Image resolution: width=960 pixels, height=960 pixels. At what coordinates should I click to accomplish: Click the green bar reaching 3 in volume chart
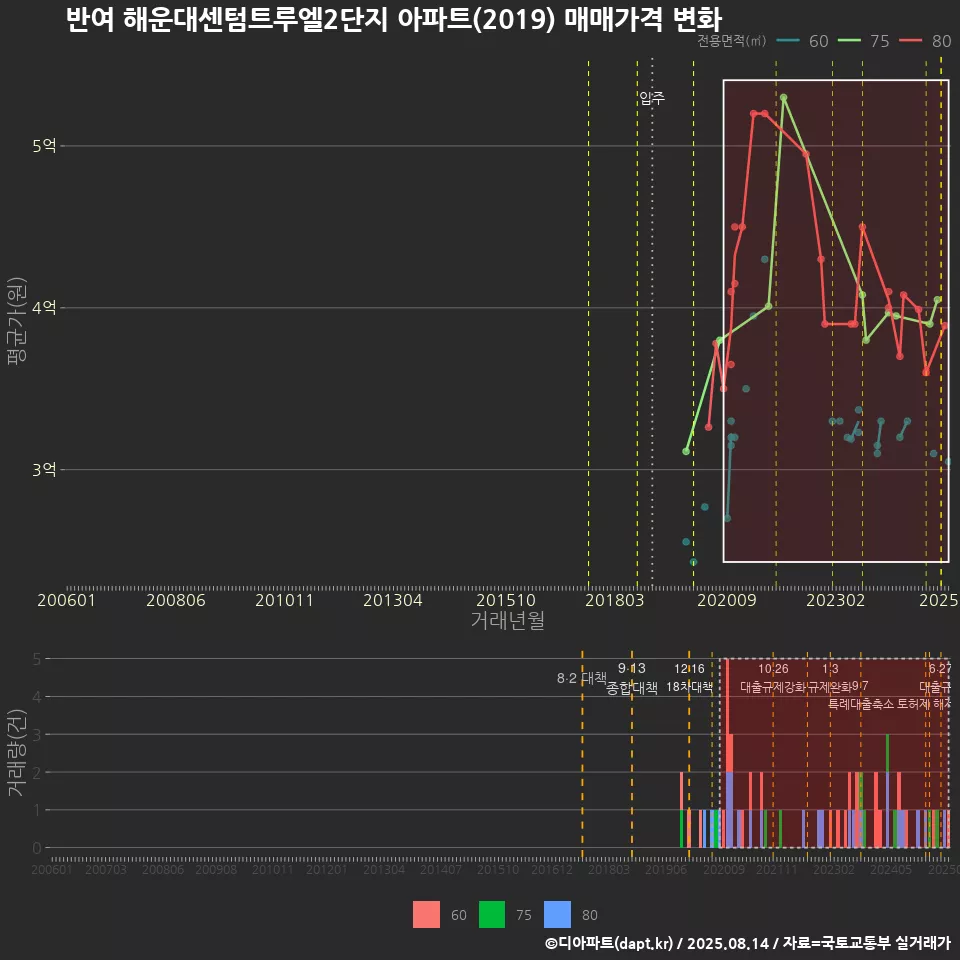click(x=887, y=752)
